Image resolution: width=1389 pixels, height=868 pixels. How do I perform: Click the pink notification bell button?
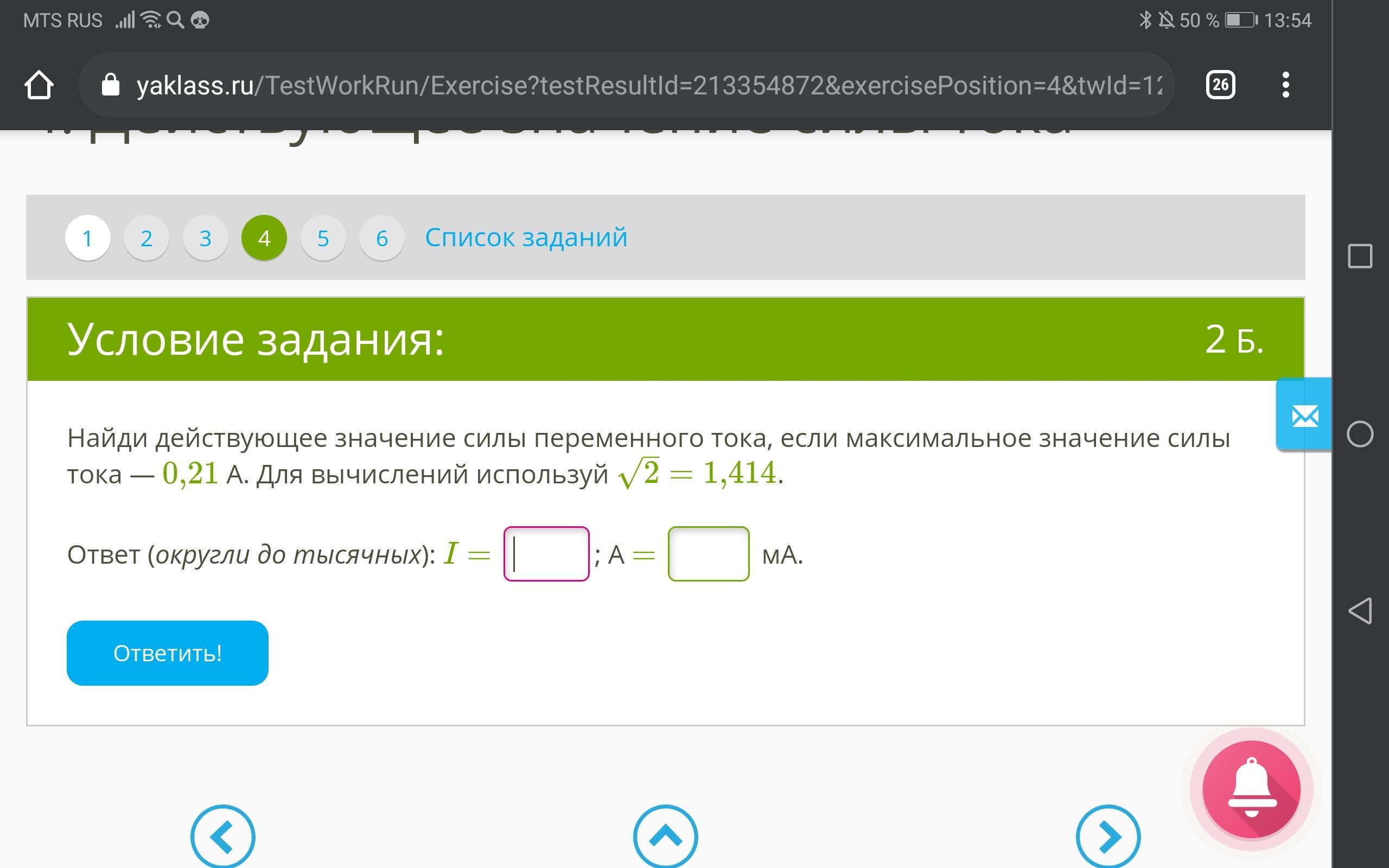(1251, 789)
